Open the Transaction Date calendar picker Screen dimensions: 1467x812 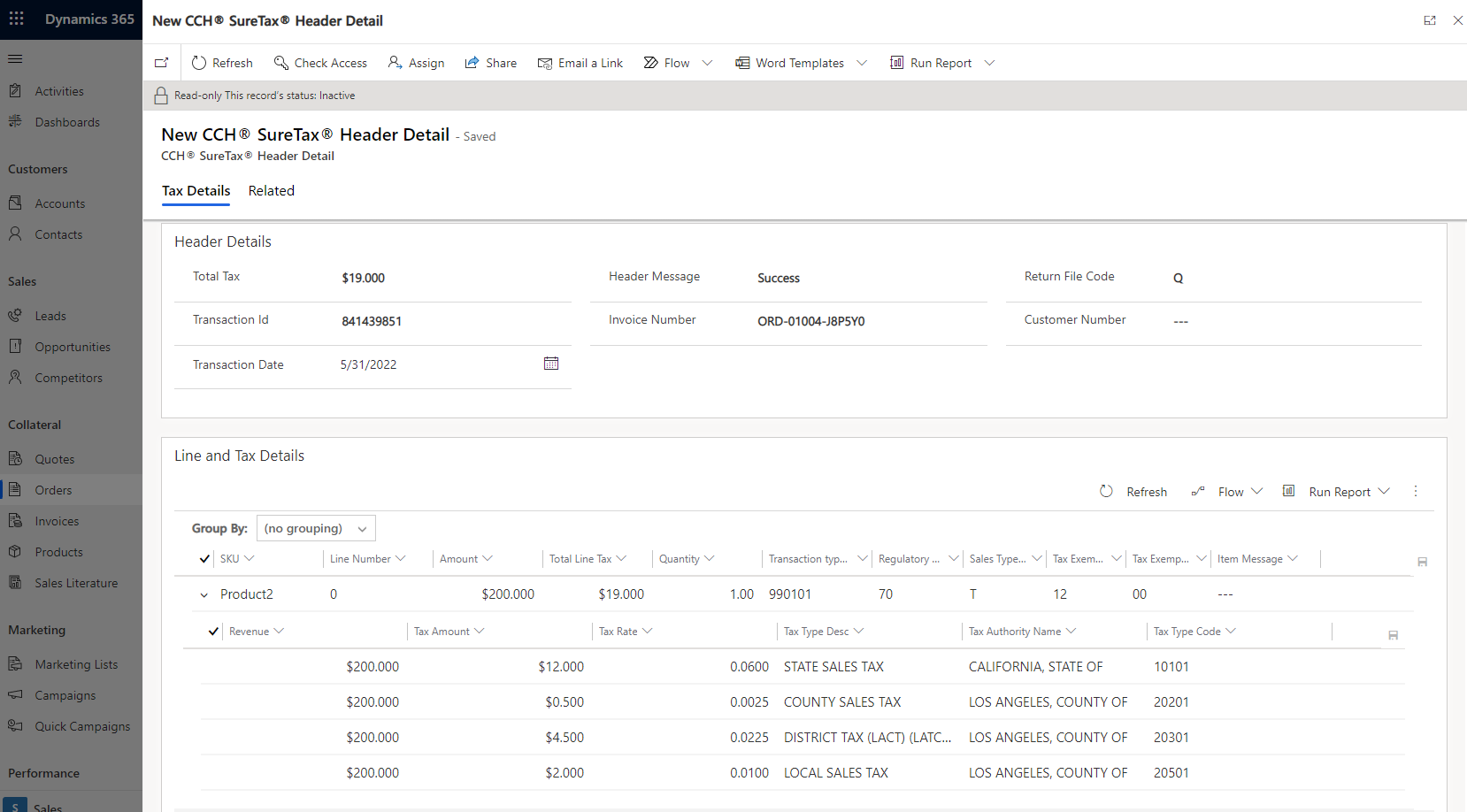point(551,364)
